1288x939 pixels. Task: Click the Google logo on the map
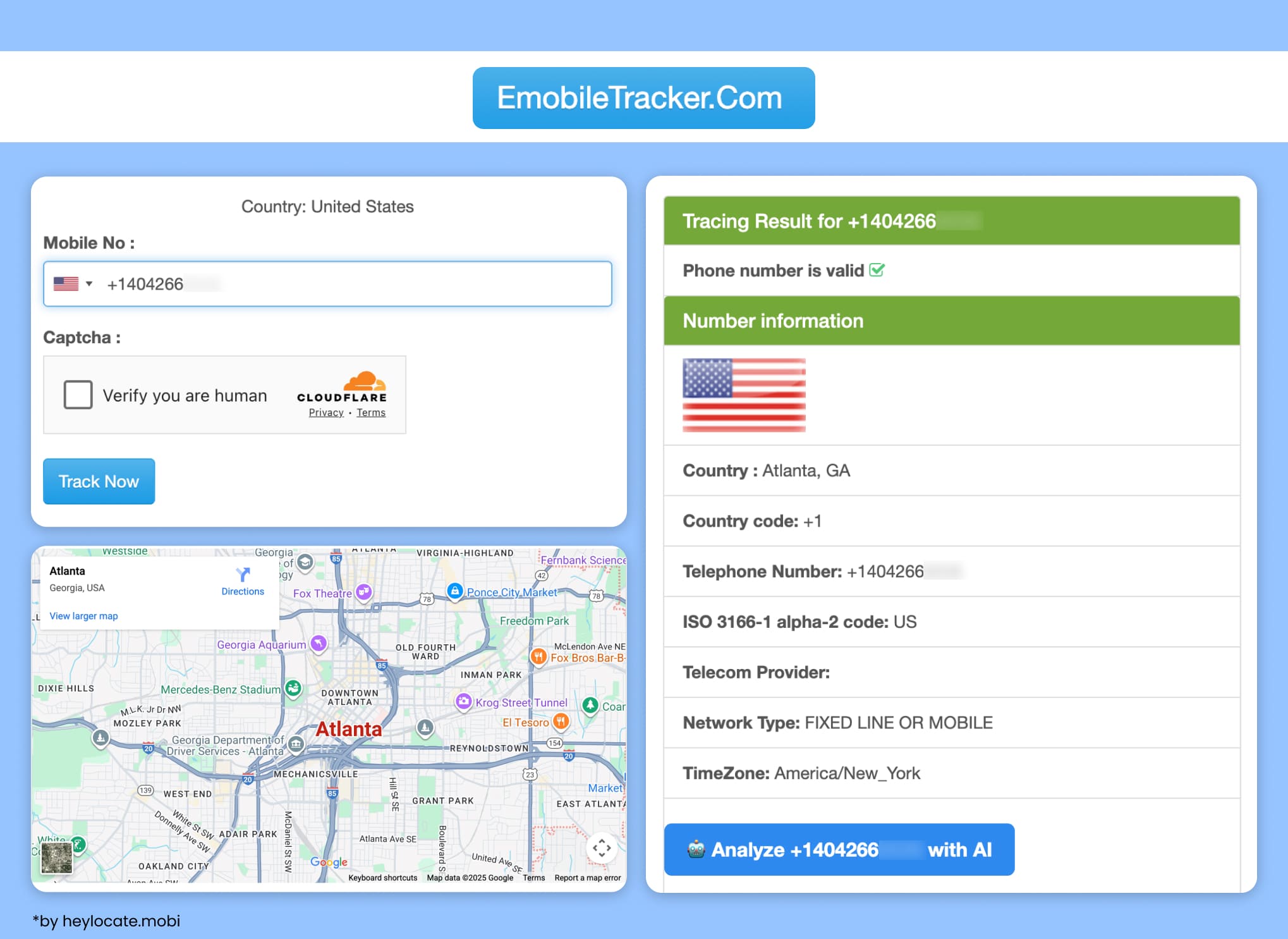pyautogui.click(x=329, y=862)
